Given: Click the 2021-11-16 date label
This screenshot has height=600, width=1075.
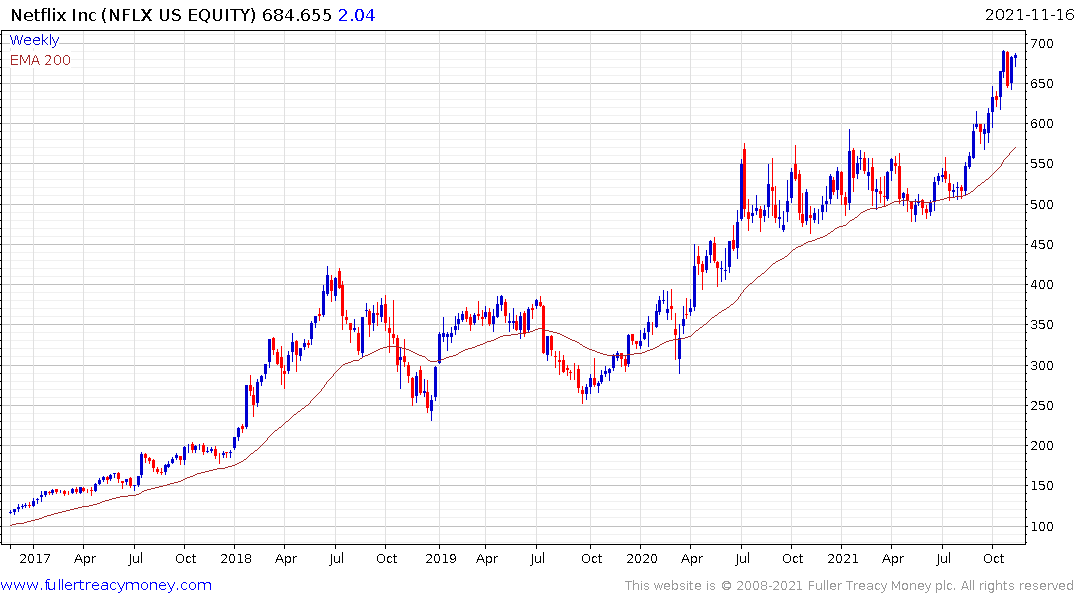Looking at the screenshot, I should pyautogui.click(x=1027, y=15).
